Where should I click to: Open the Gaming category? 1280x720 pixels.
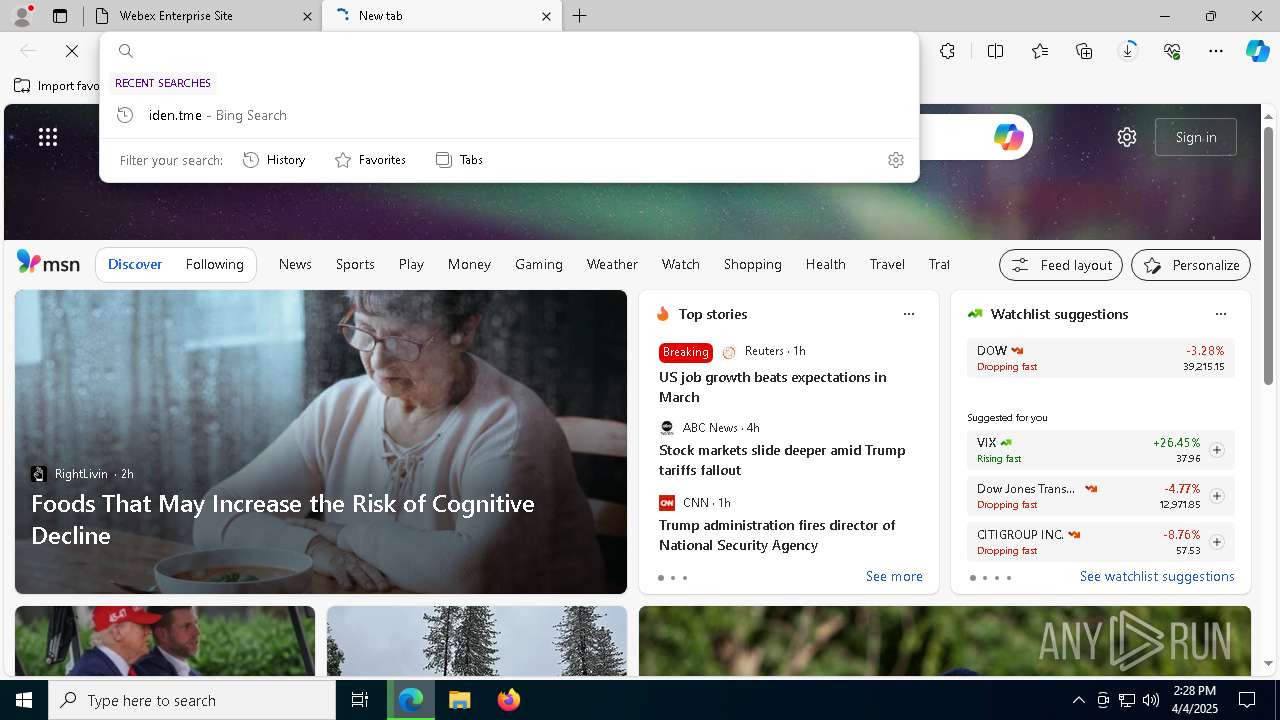pyautogui.click(x=539, y=264)
